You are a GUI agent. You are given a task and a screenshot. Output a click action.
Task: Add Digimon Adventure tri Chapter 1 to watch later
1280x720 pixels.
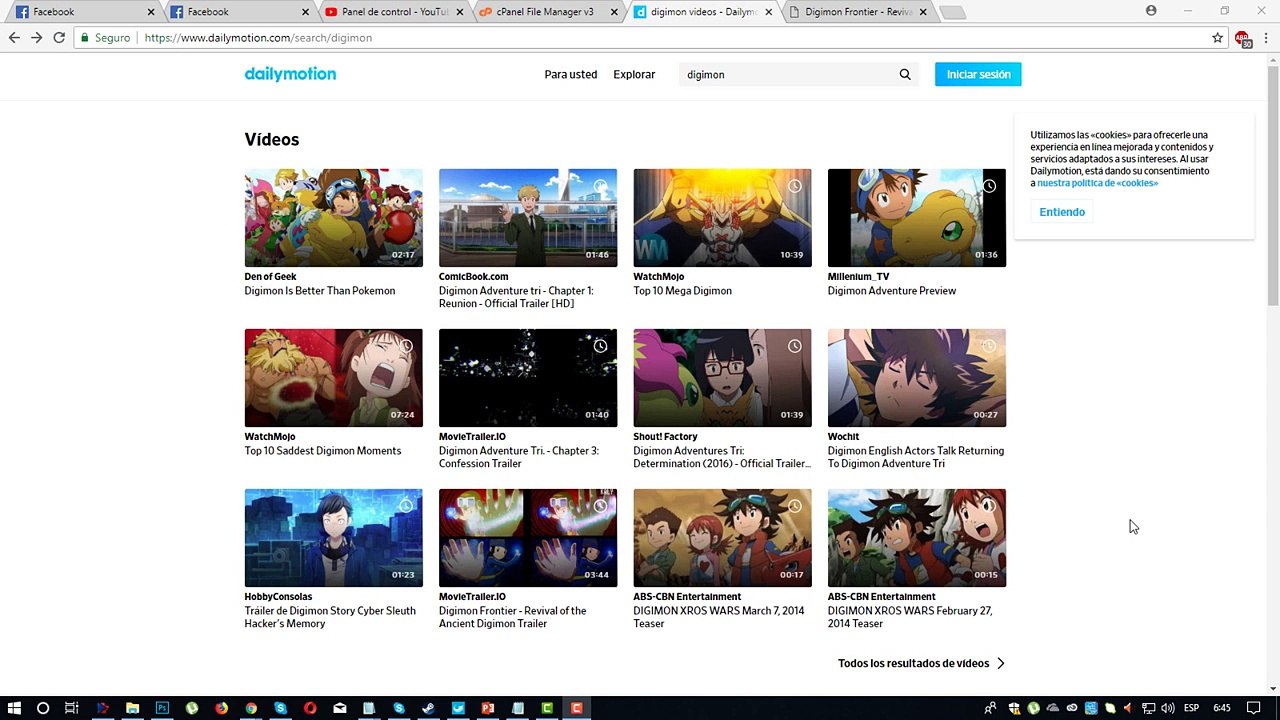(600, 186)
